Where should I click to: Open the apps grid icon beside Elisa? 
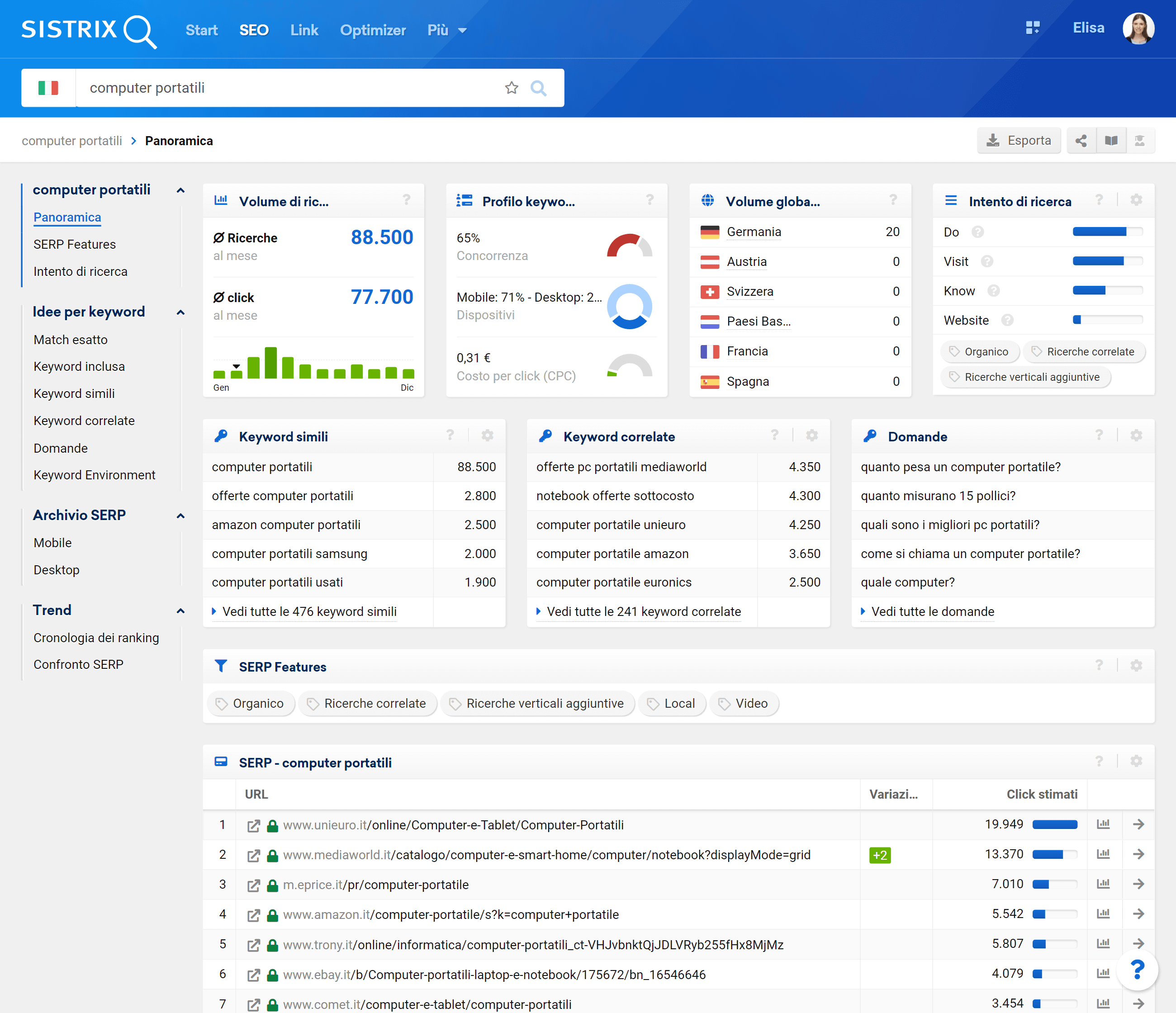tap(1033, 28)
